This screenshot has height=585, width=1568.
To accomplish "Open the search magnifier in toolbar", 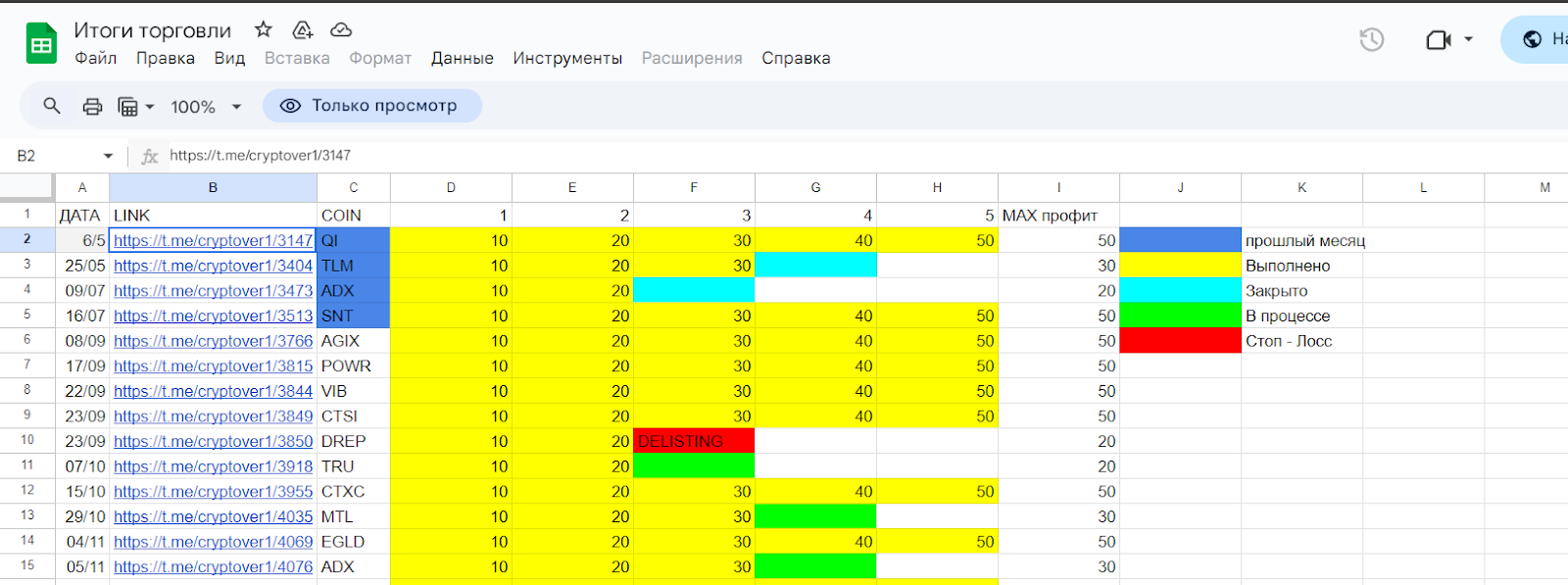I will pyautogui.click(x=52, y=106).
